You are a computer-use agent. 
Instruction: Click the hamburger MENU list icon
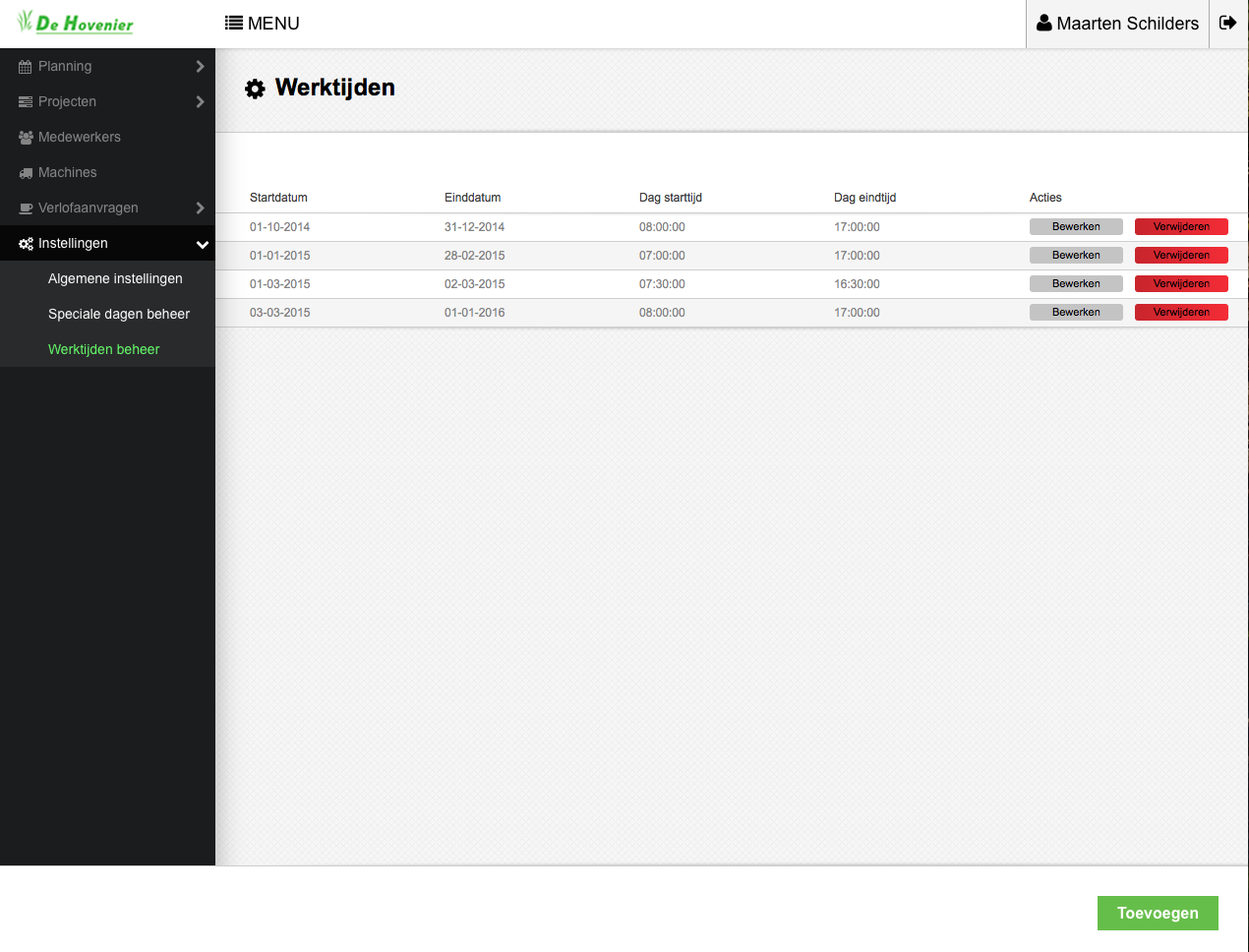coord(234,23)
